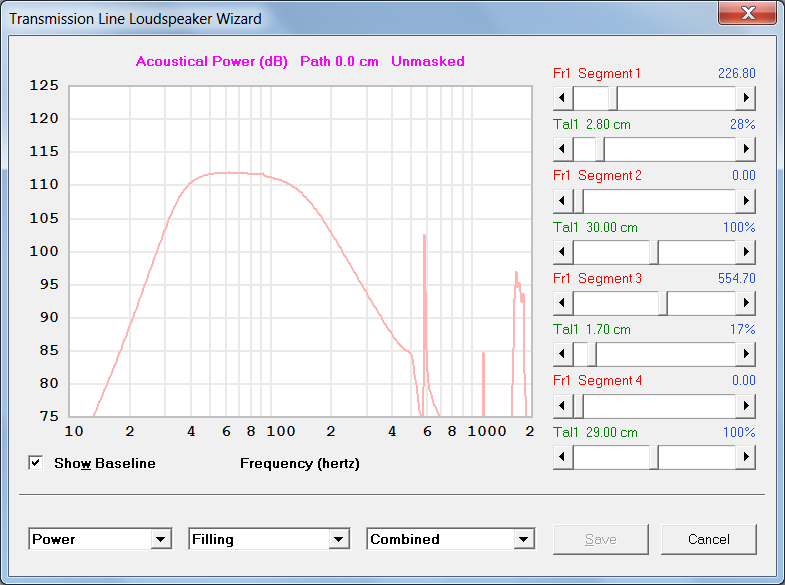Viewport: 785px width, 585px height.
Task: Click the Fr1 Segment 1 label
Action: [x=597, y=74]
